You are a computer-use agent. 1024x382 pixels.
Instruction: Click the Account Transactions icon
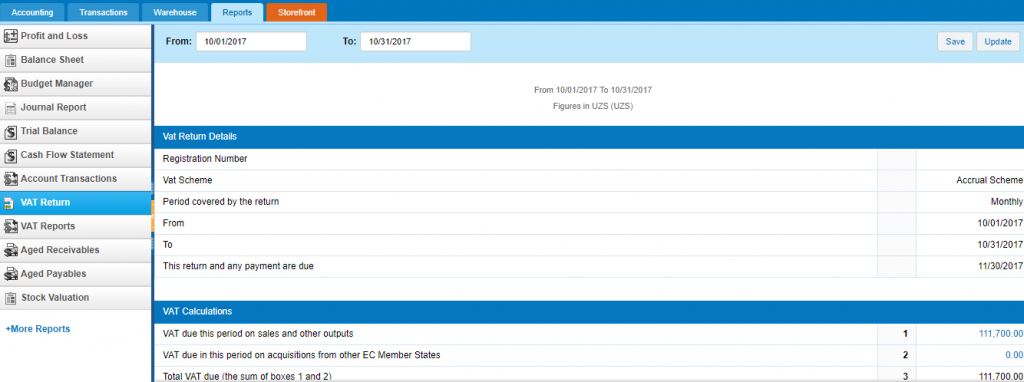pyautogui.click(x=10, y=179)
